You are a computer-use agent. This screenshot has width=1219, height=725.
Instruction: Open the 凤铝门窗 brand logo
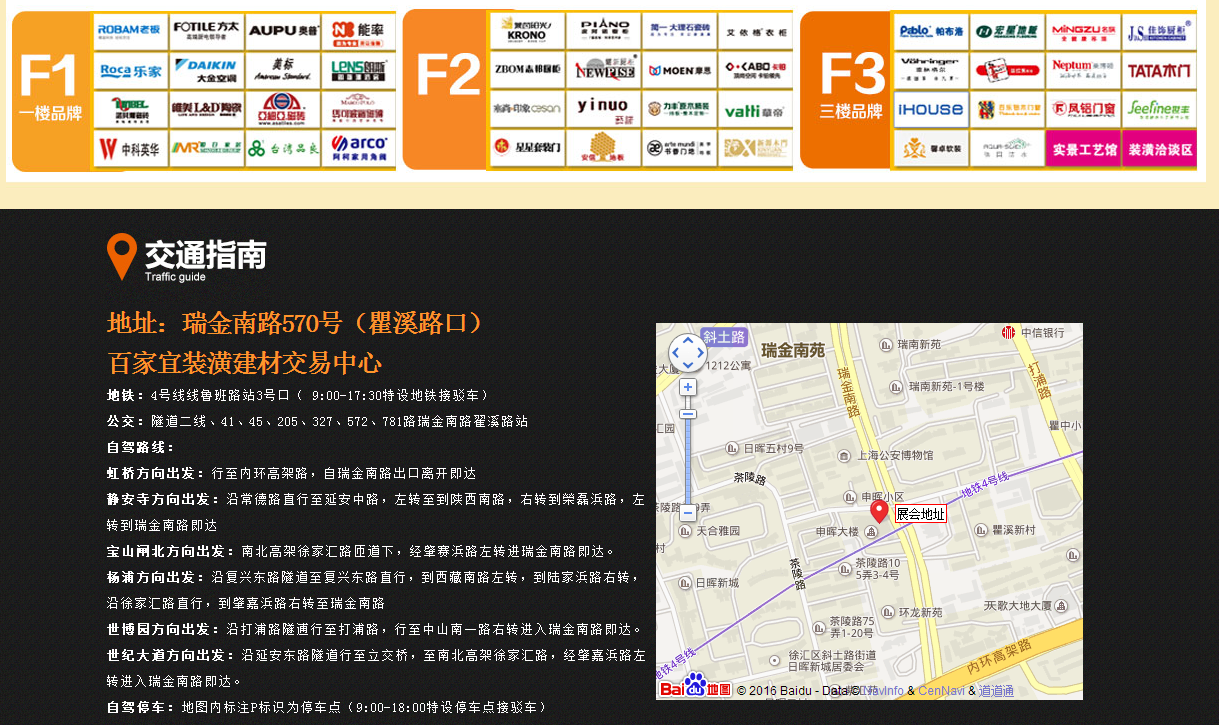tap(1083, 109)
